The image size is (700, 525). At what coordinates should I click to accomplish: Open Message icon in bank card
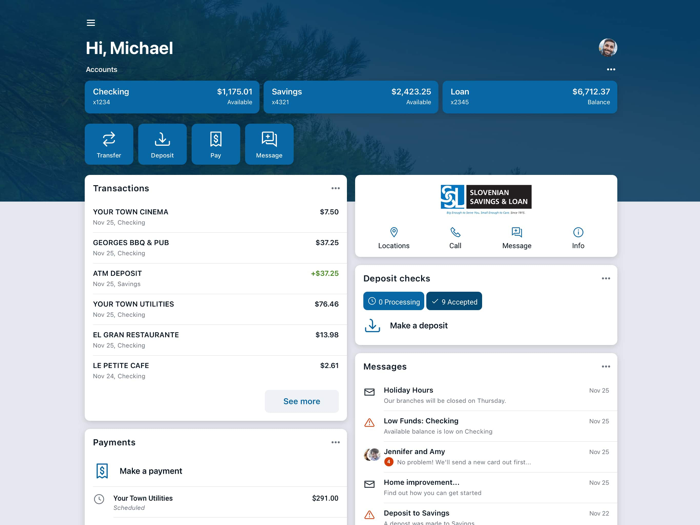click(517, 232)
